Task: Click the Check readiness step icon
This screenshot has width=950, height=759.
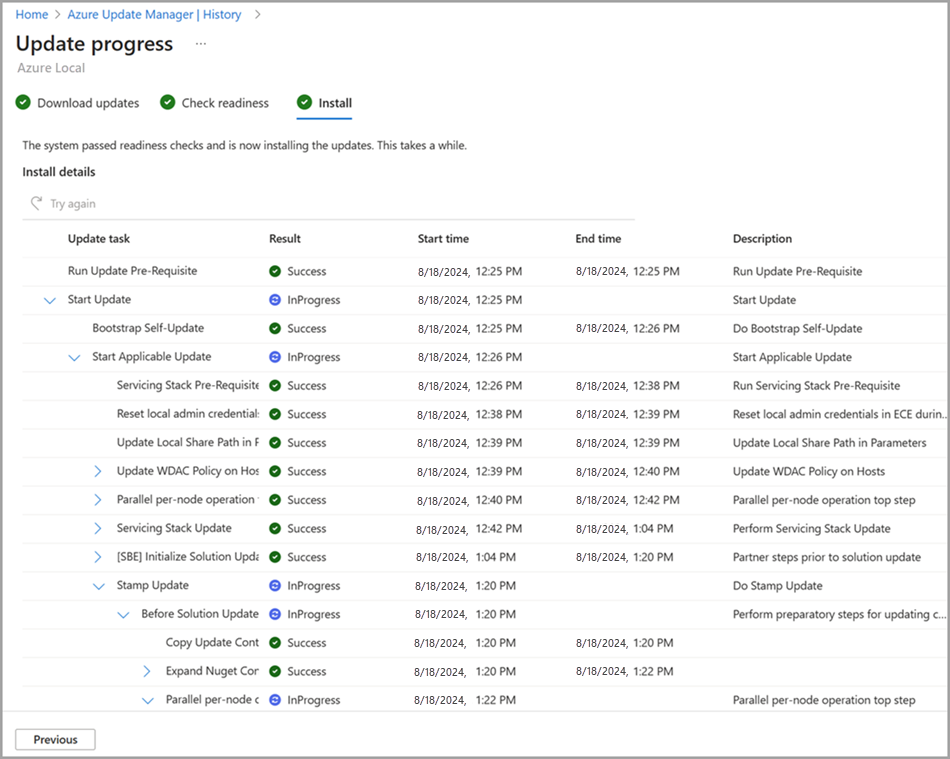Action: (167, 102)
